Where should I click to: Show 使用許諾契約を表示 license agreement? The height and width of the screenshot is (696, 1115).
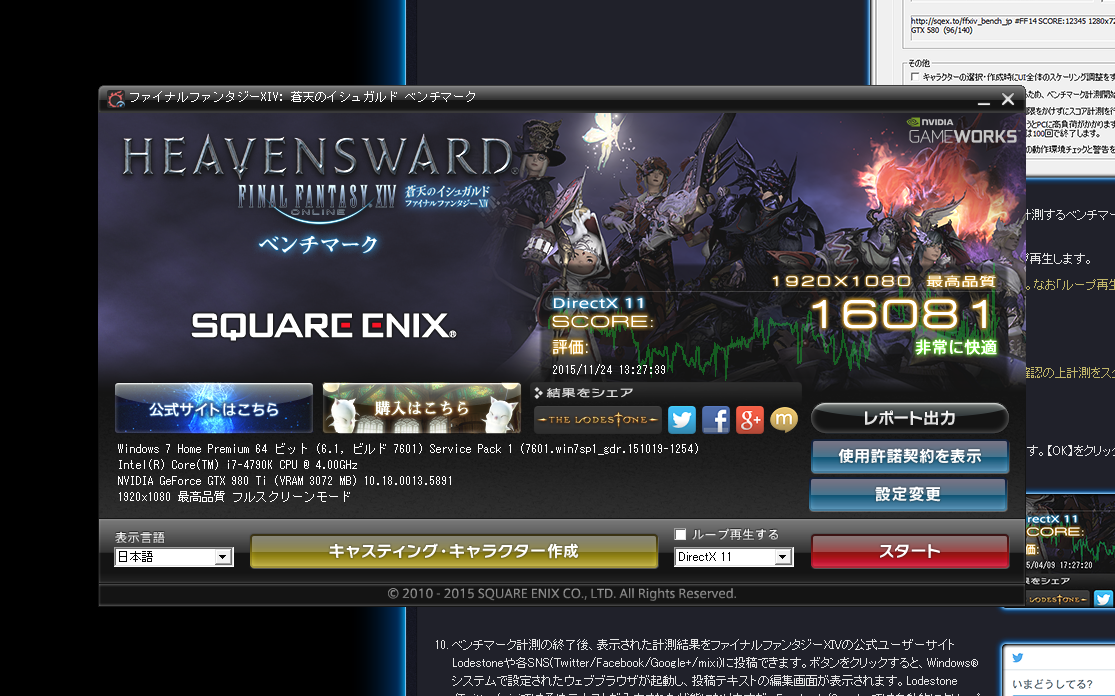[909, 456]
